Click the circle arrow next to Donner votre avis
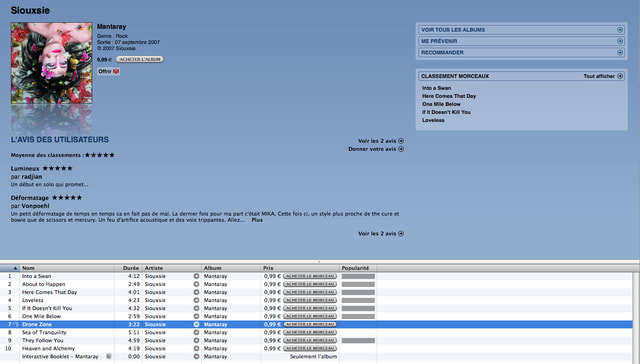 tap(401, 149)
